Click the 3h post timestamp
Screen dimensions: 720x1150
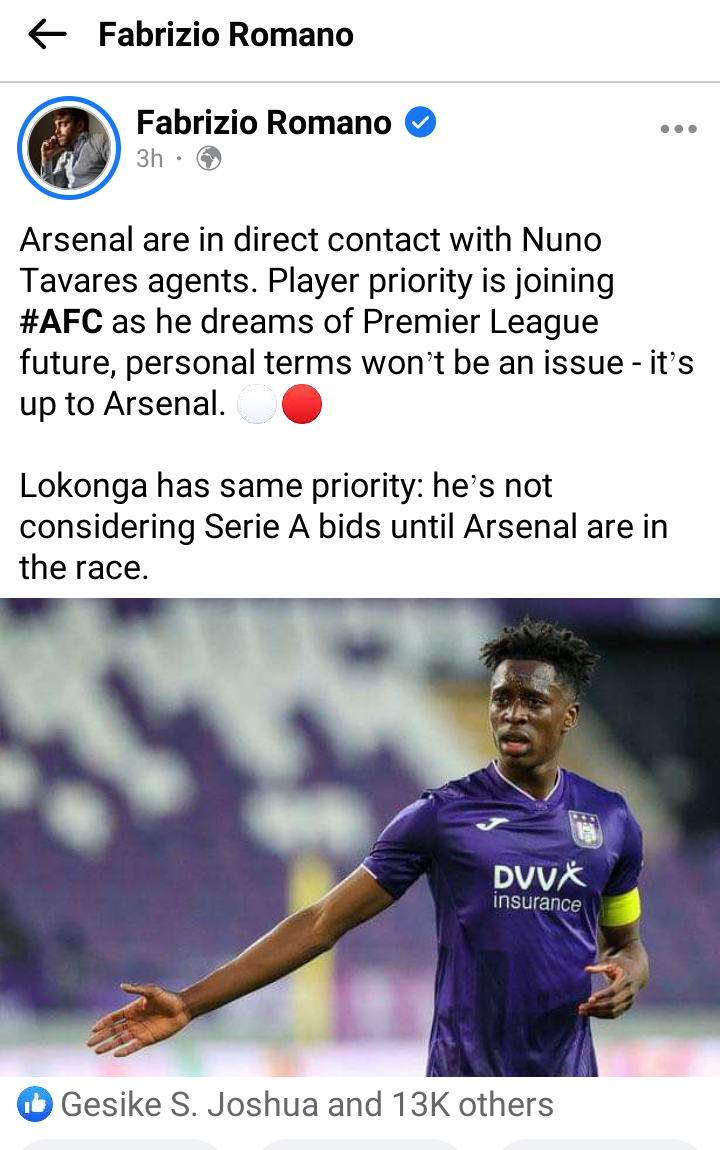click(x=150, y=158)
